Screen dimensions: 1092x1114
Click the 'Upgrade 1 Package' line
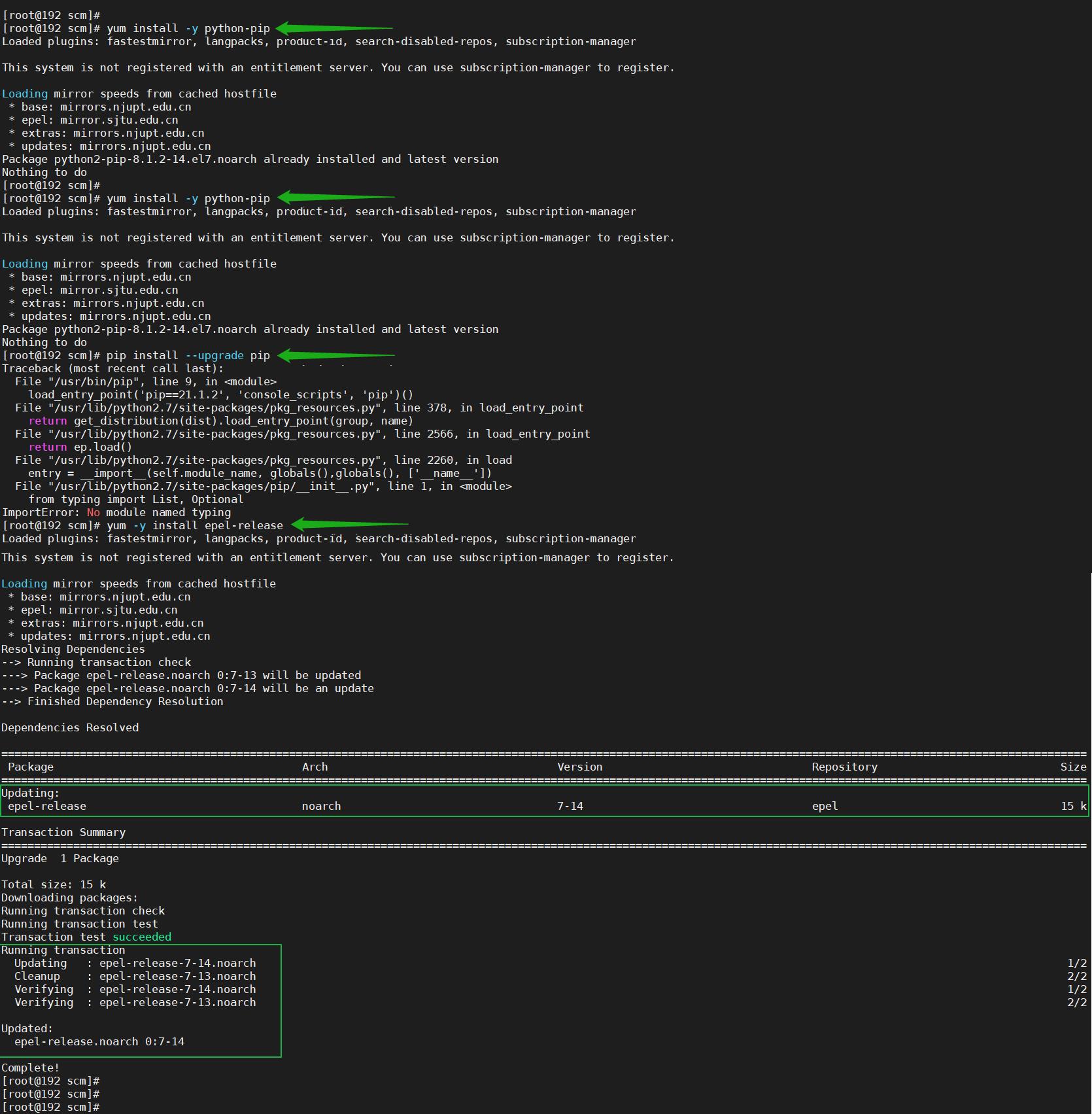click(x=60, y=858)
